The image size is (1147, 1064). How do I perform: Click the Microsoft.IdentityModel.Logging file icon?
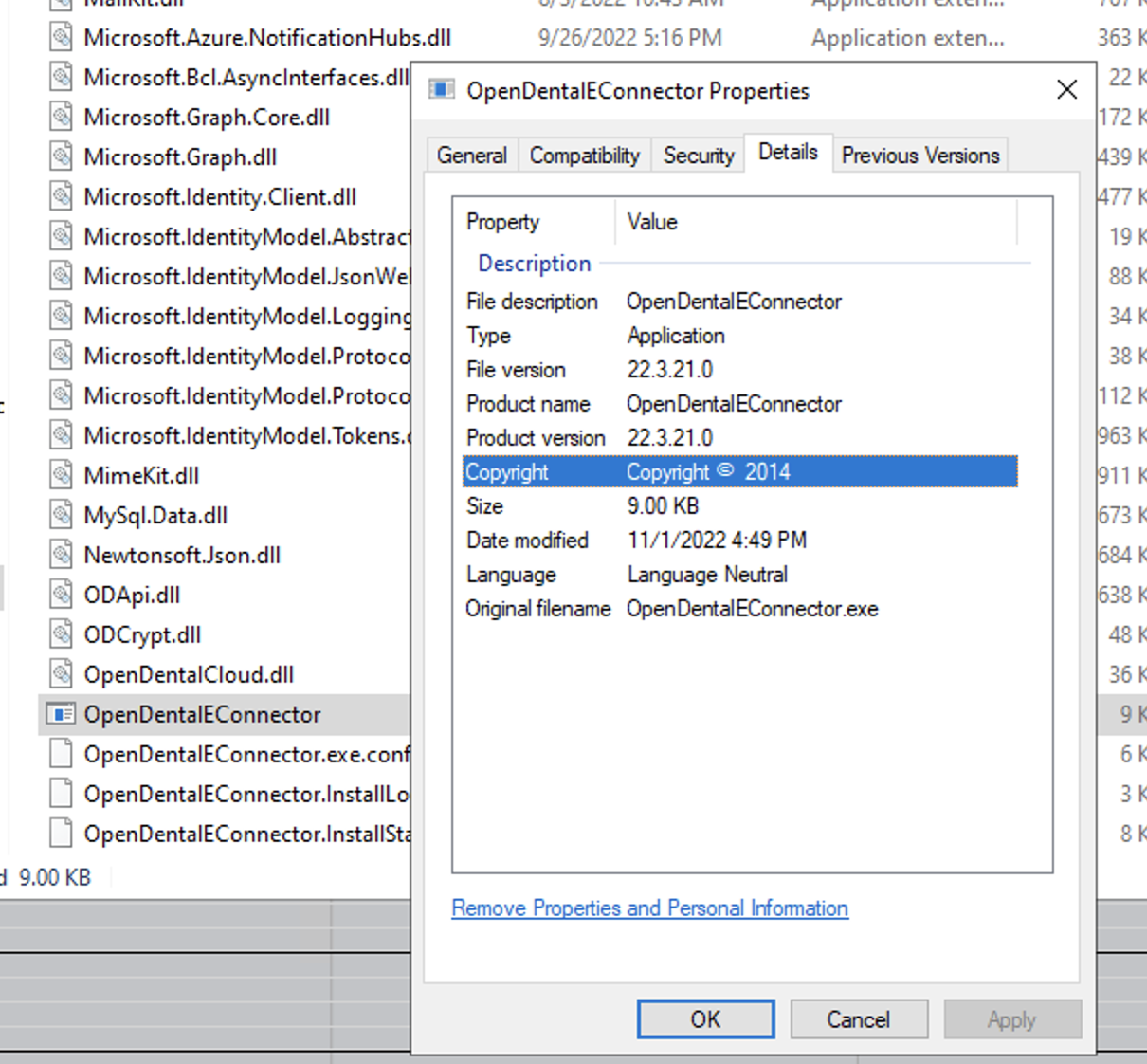(62, 317)
